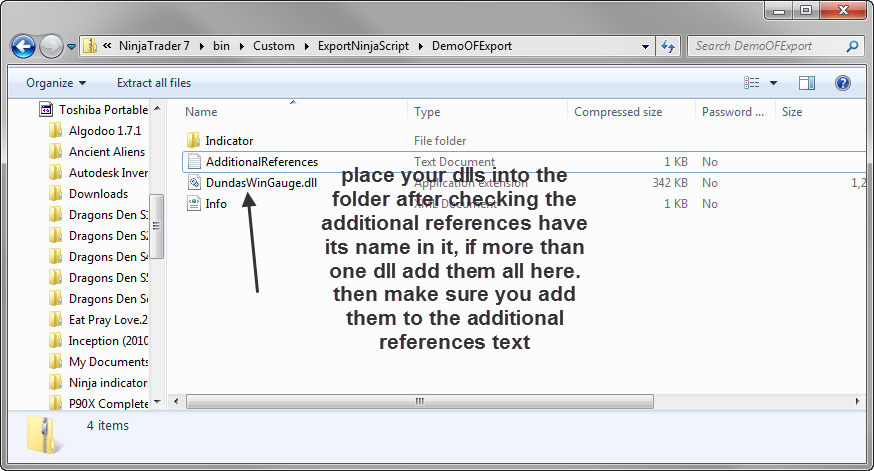Image resolution: width=874 pixels, height=471 pixels.
Task: Click the DundasWinGauge.dll file icon
Action: (193, 182)
